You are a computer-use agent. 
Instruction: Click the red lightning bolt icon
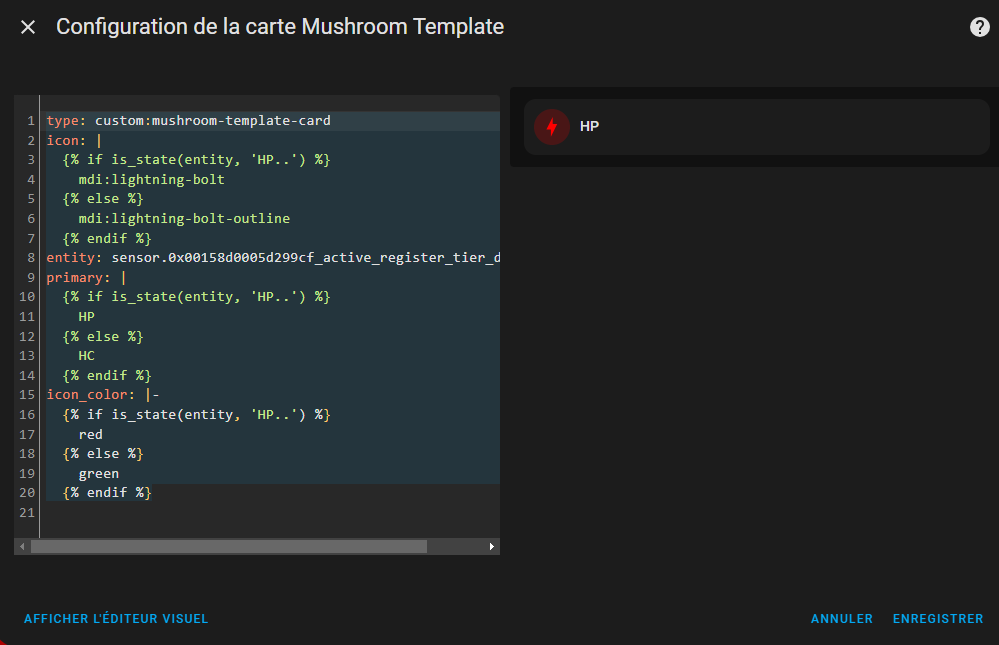[552, 127]
